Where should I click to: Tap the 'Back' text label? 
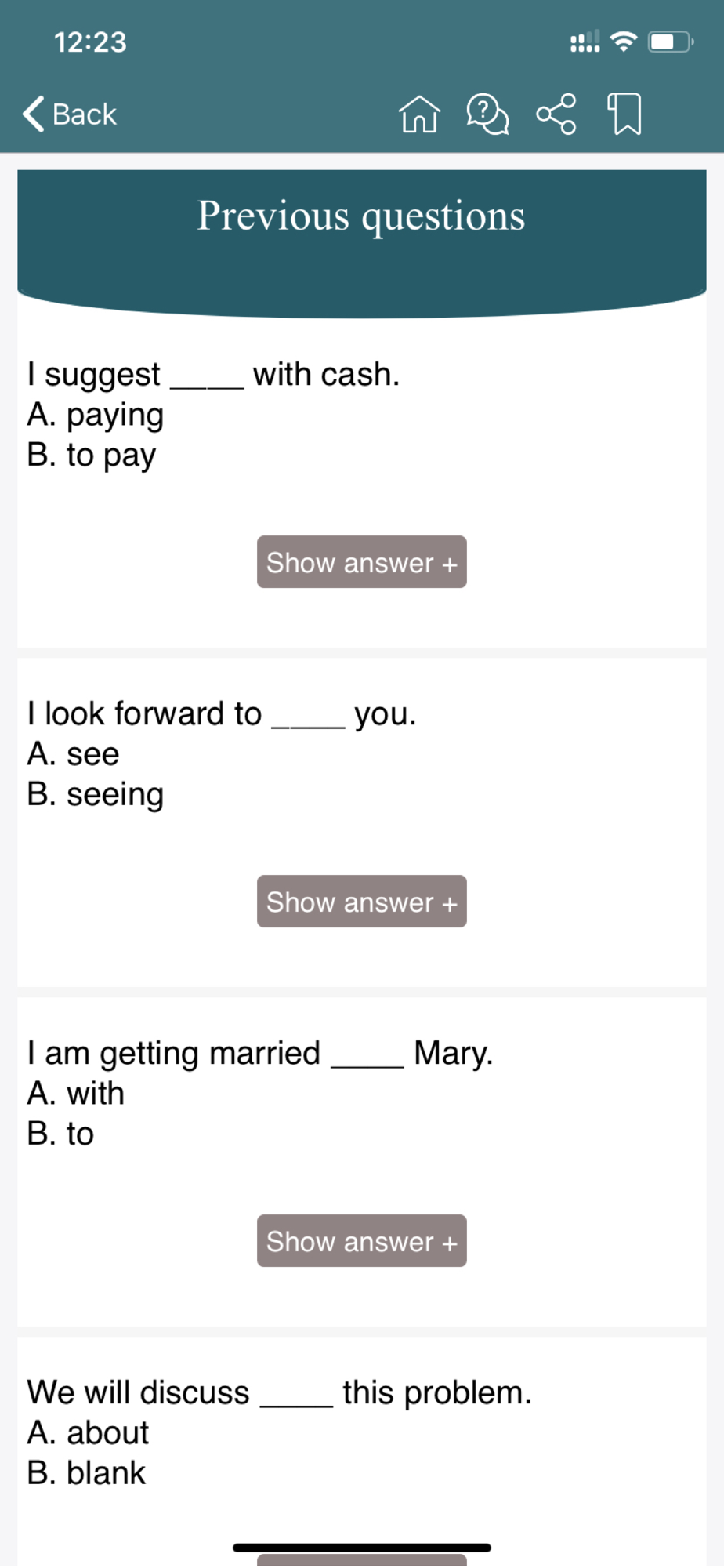[x=85, y=114]
